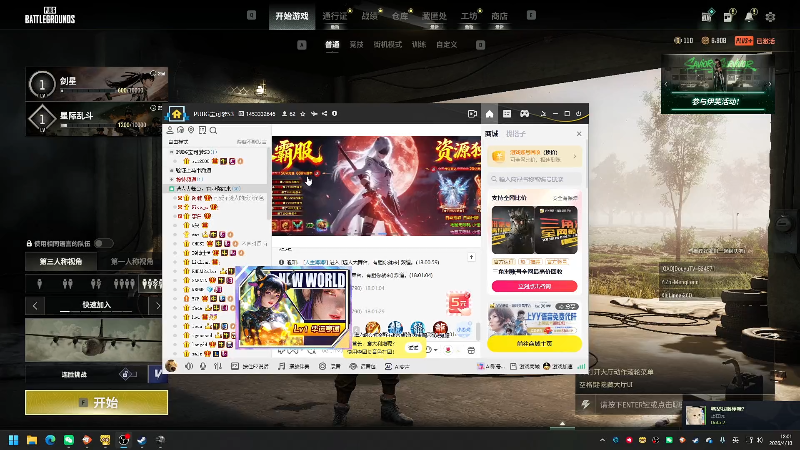Open the gamepad icon in the YY title bar
The height and width of the screenshot is (450, 800).
(x=524, y=114)
